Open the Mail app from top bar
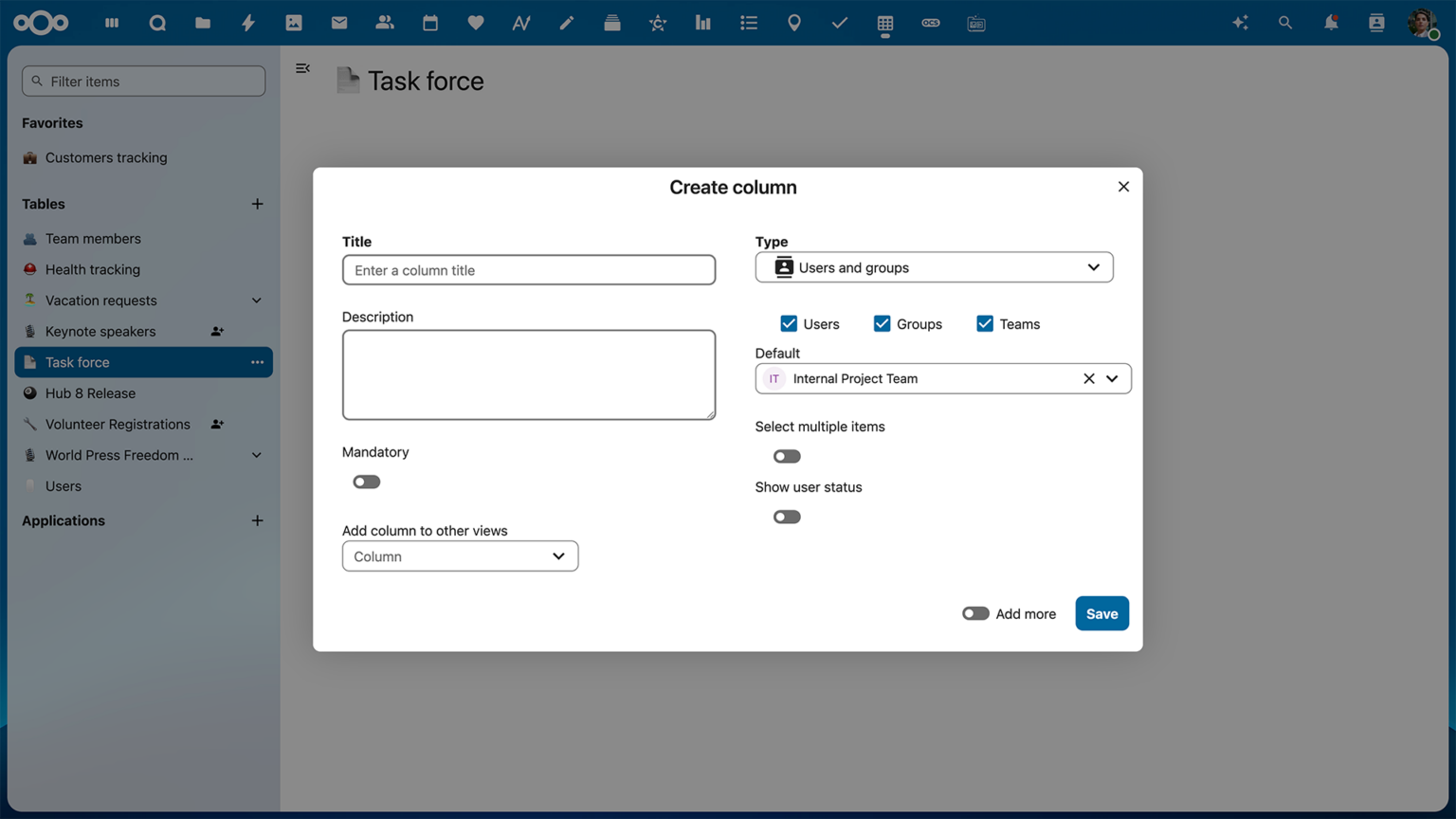Viewport: 1456px width, 819px height. [x=338, y=22]
